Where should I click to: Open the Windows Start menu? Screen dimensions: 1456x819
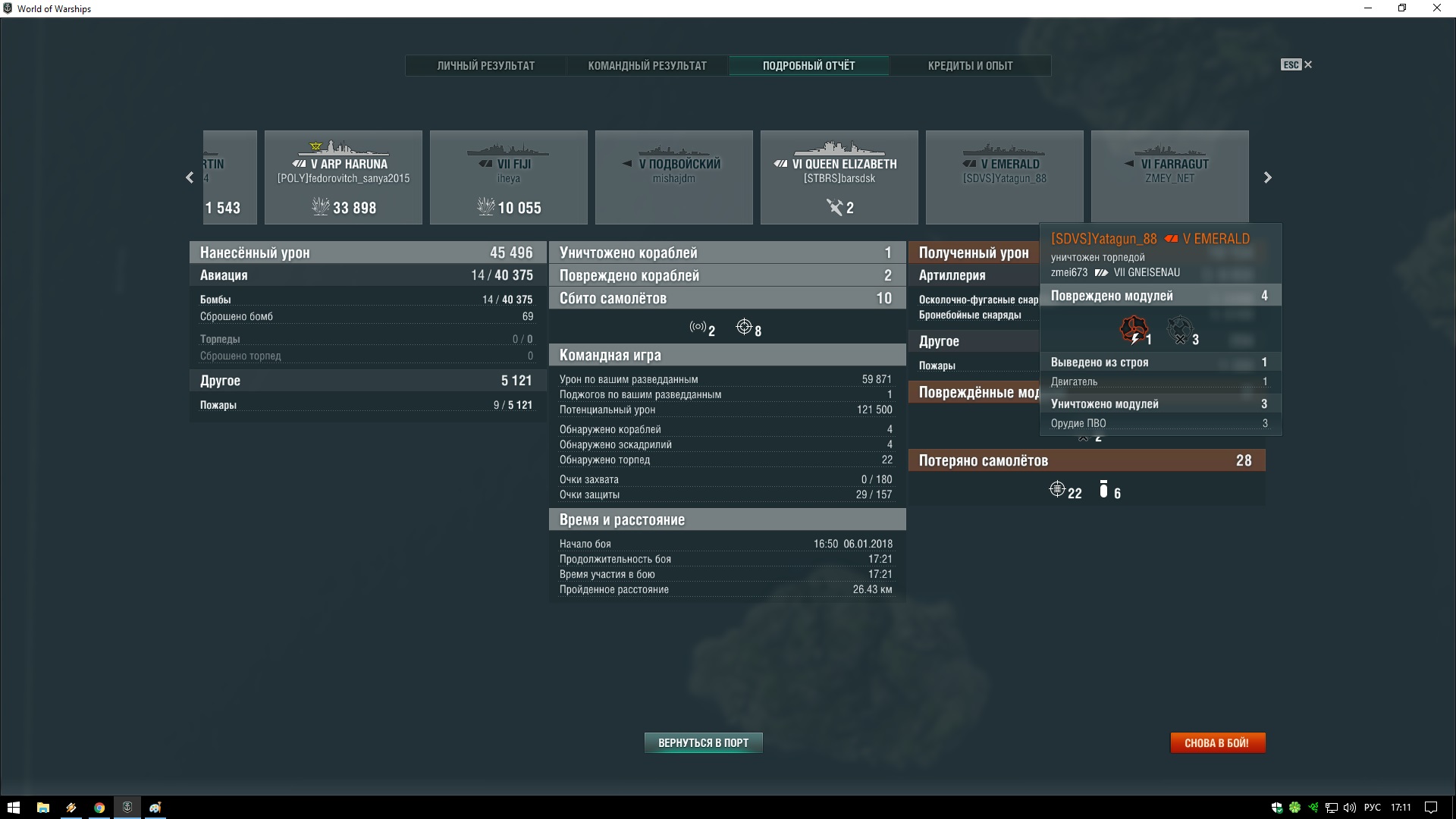[13, 808]
